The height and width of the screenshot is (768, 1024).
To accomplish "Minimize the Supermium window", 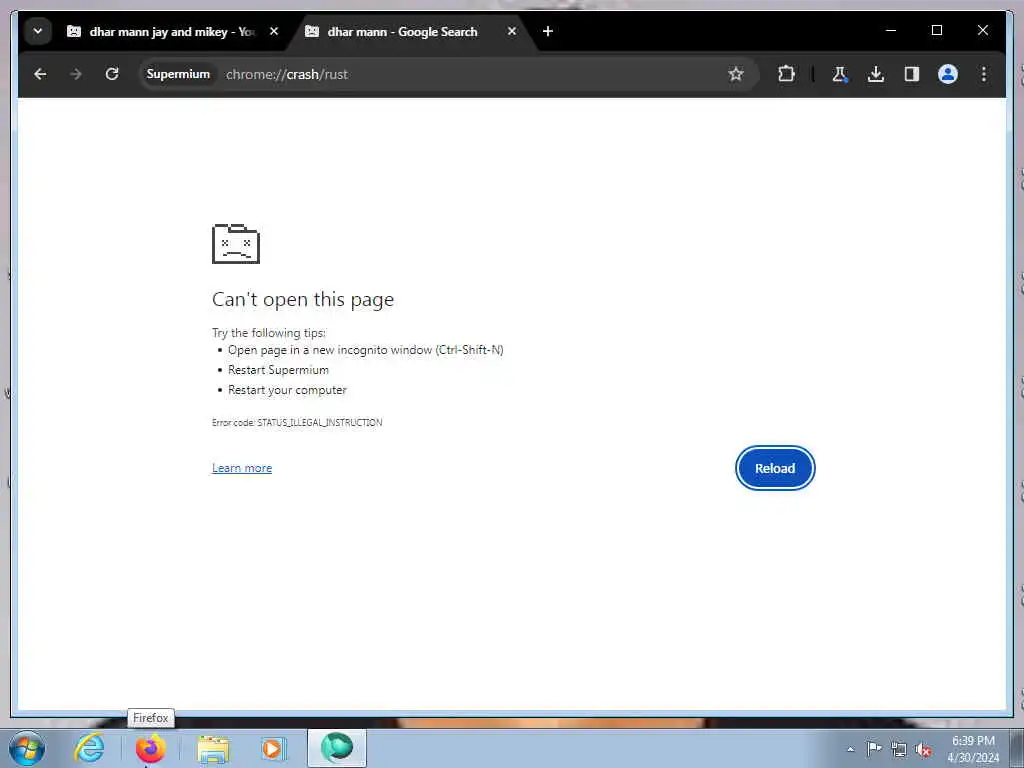I will 891,30.
